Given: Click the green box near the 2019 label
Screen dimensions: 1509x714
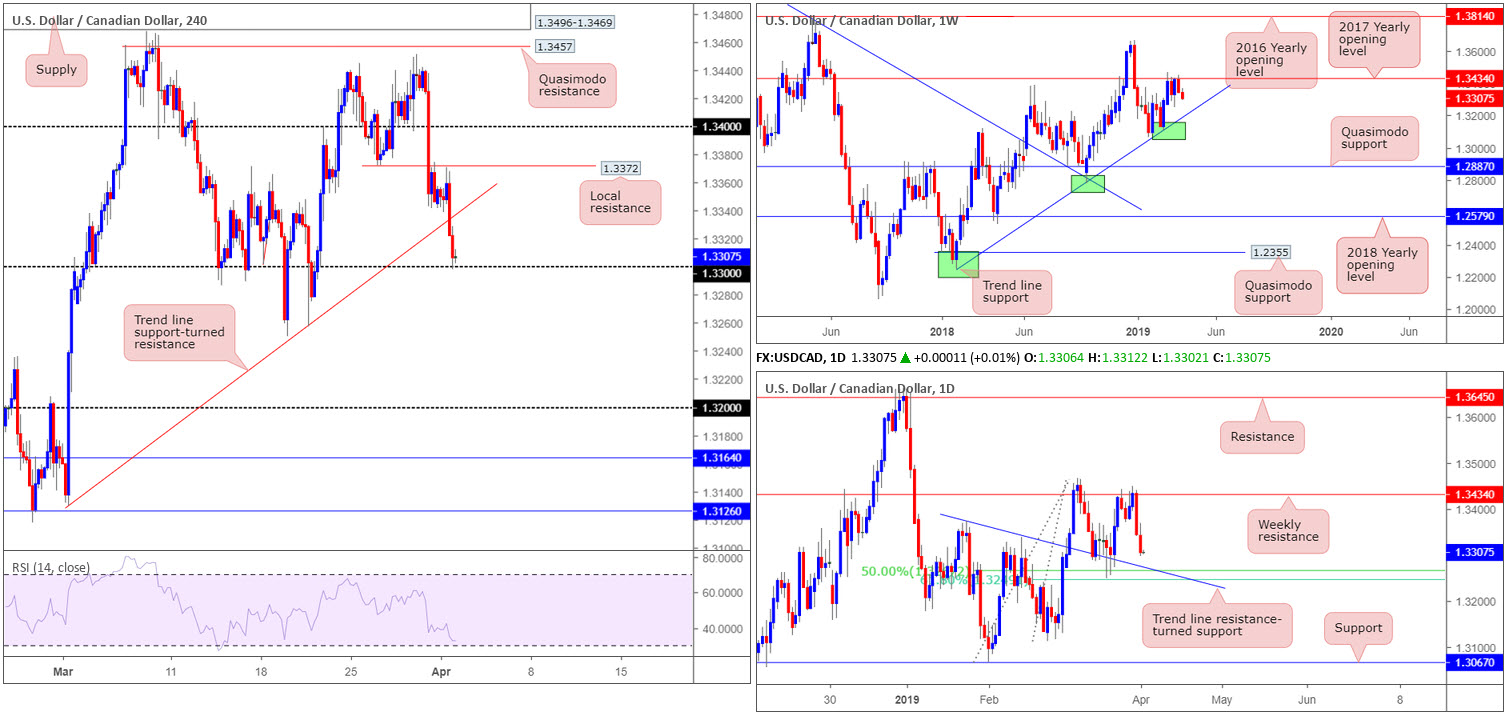Looking at the screenshot, I should (1169, 131).
